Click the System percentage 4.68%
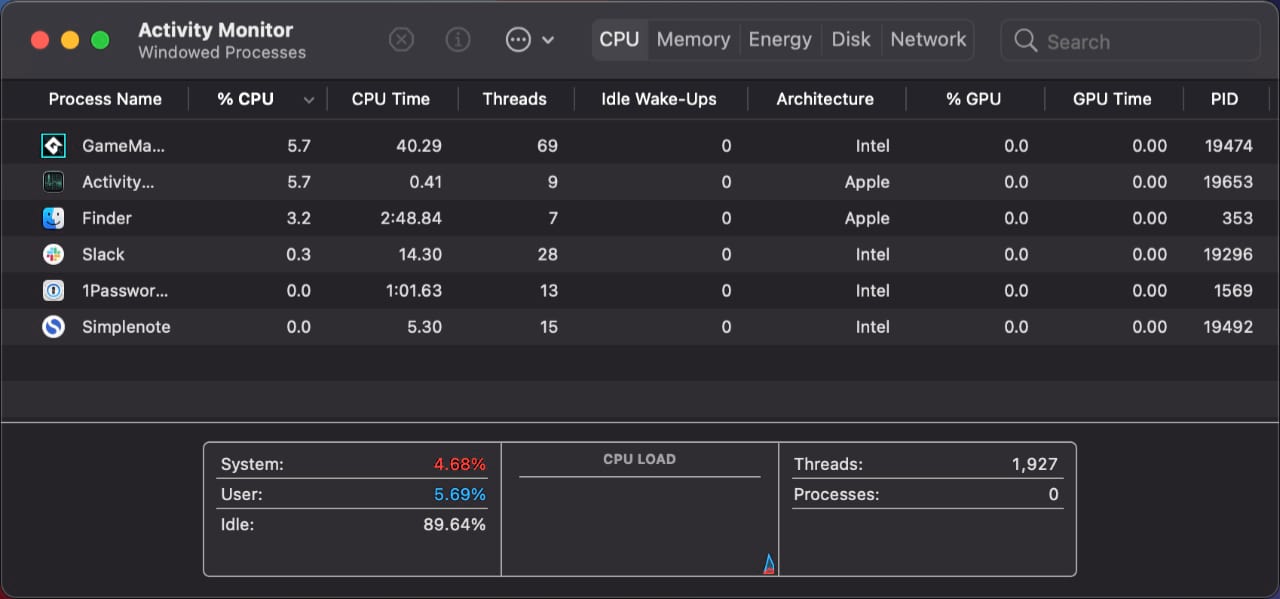 (459, 464)
